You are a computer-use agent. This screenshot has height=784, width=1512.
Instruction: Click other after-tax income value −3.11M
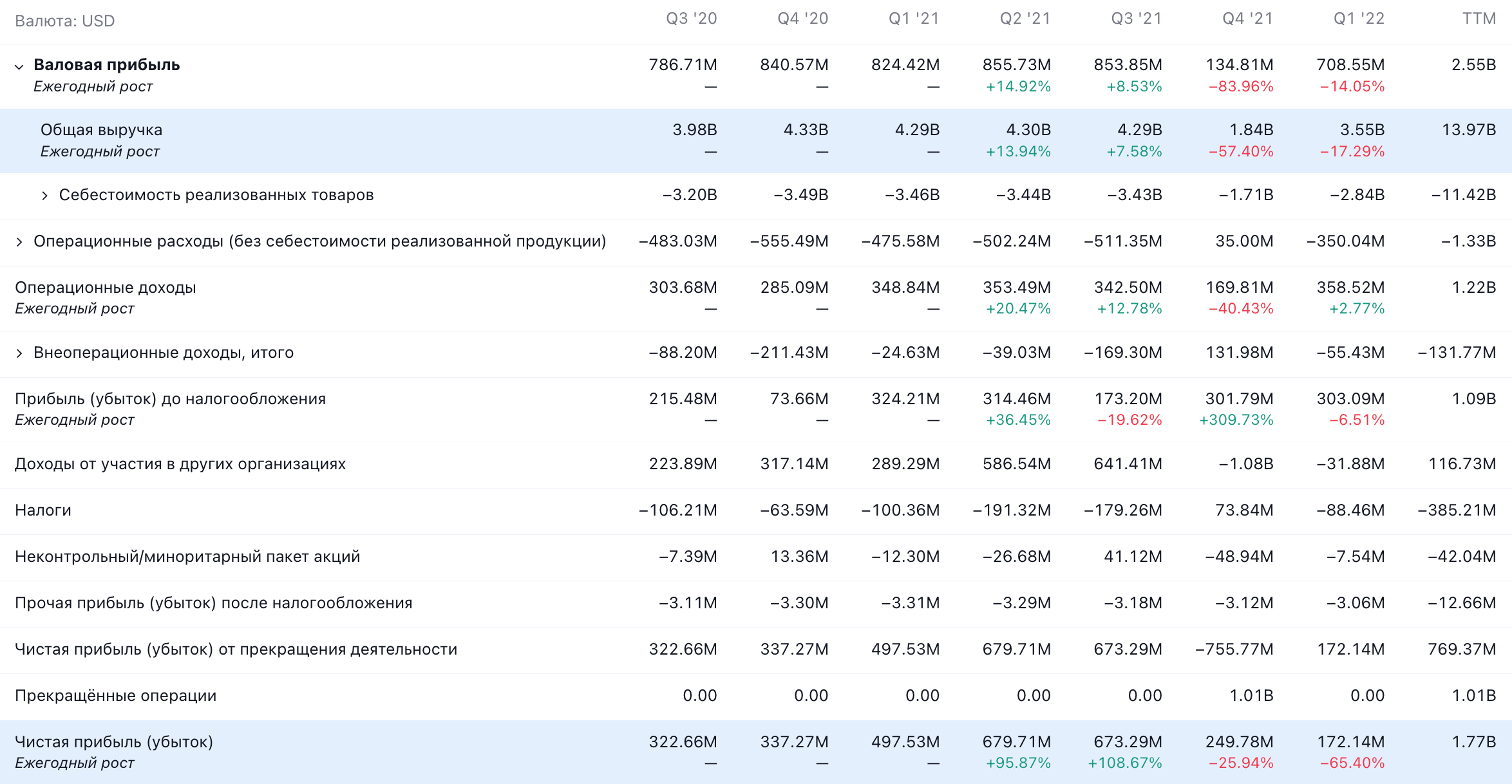[x=688, y=603]
